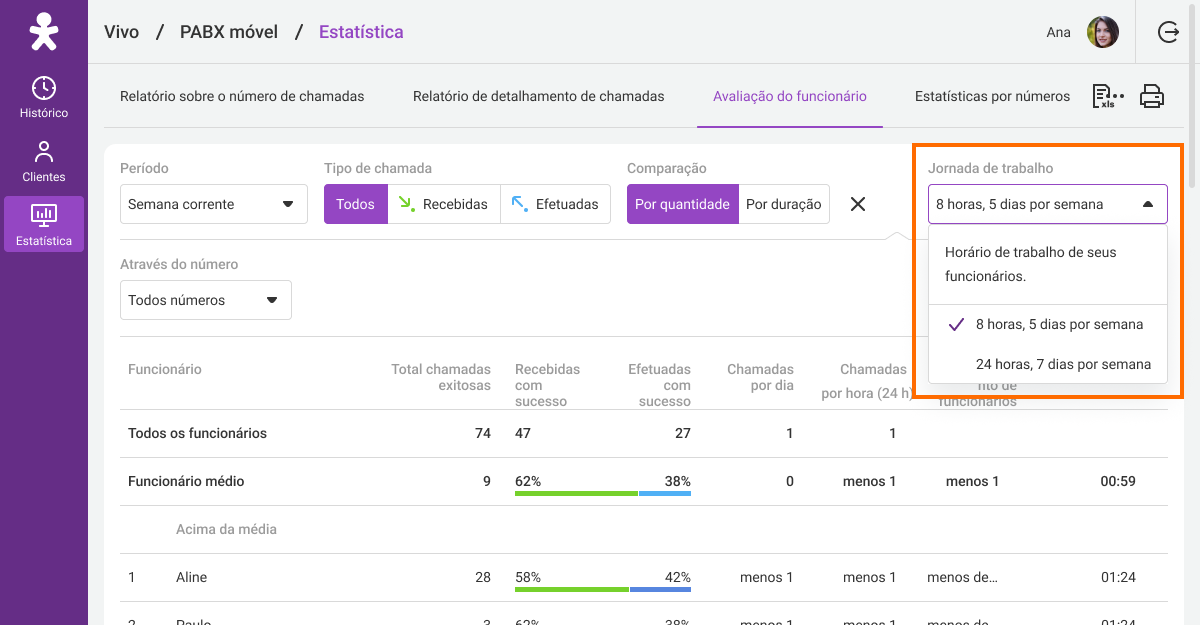The height and width of the screenshot is (625, 1200).
Task: Open Relatório sobre o número de chamadas tab
Action: 242,96
